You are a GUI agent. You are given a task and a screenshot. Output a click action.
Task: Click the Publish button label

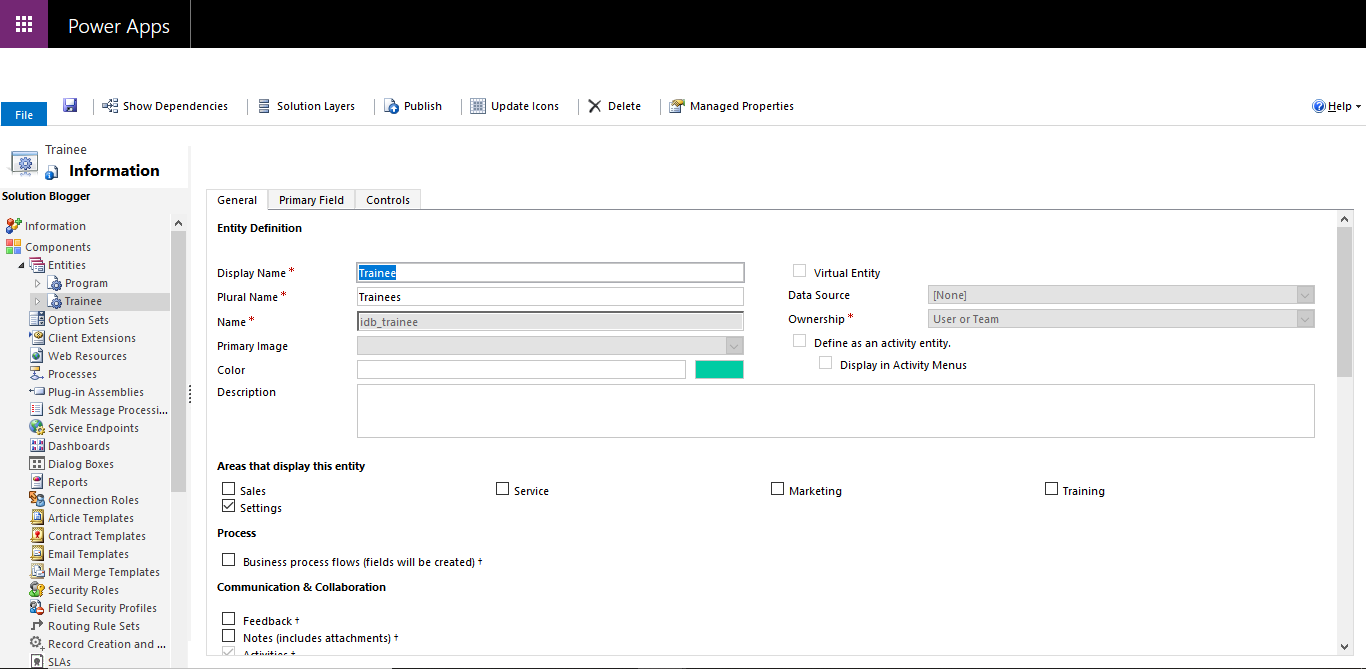pos(423,106)
